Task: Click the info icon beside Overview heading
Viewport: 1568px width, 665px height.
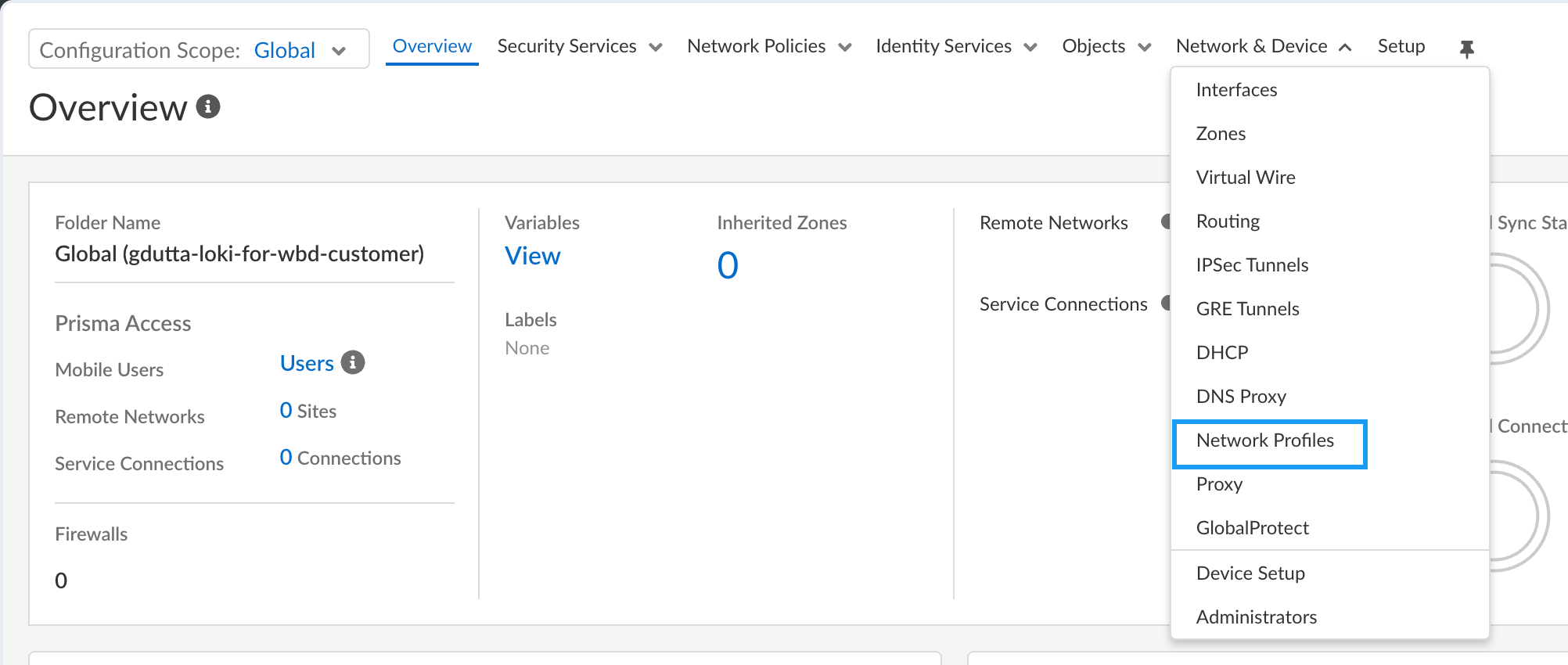Action: [207, 106]
